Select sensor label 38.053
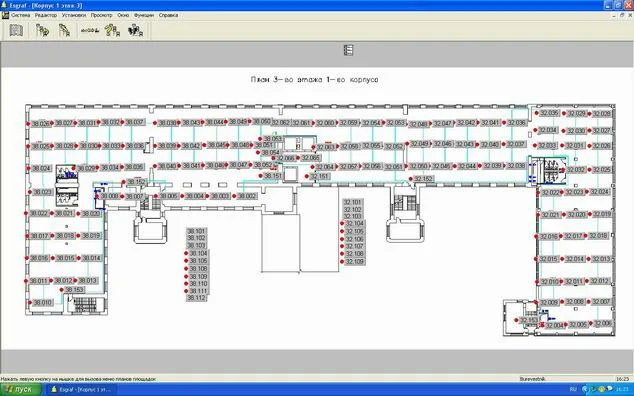The height and width of the screenshot is (396, 634). click(273, 138)
